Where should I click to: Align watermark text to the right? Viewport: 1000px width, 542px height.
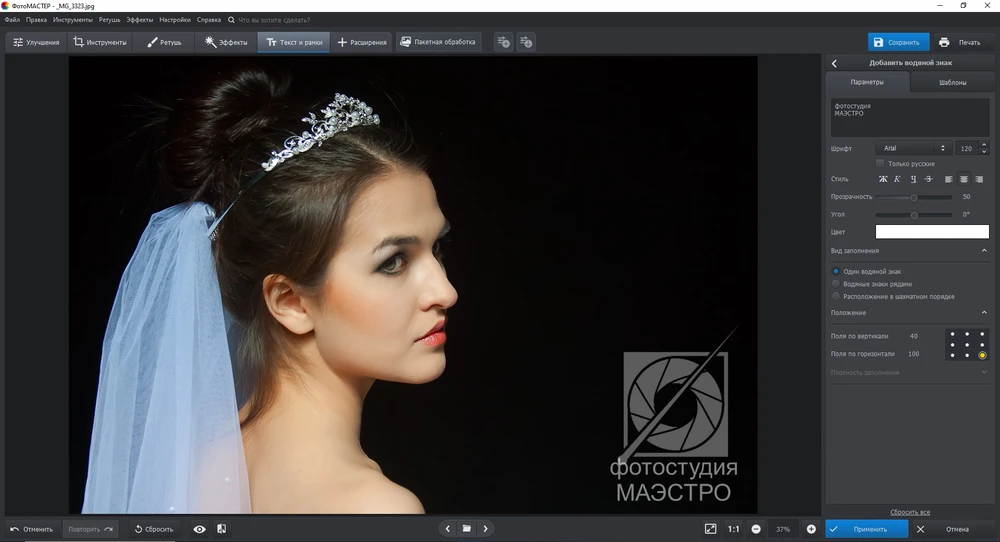(x=979, y=179)
